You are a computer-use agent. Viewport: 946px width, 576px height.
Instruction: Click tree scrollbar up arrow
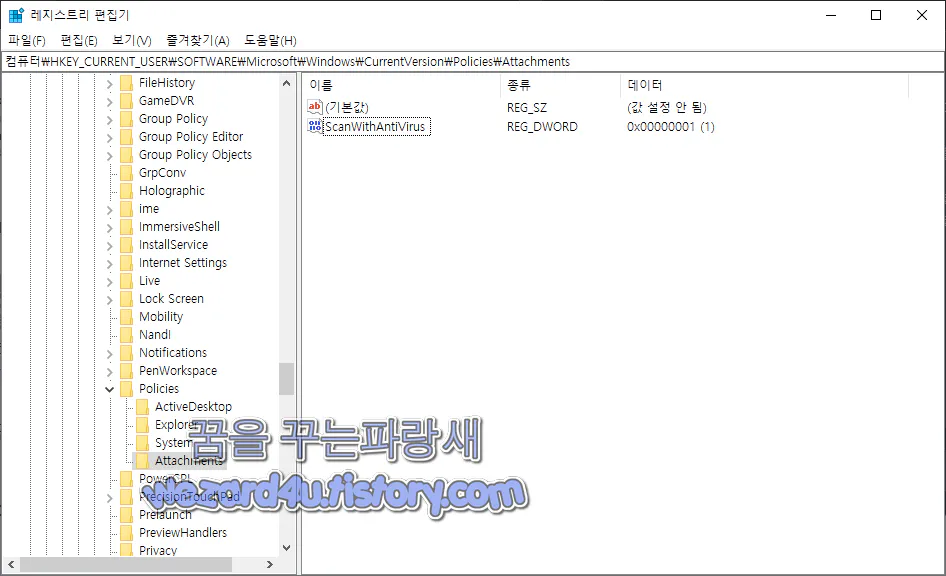(287, 83)
